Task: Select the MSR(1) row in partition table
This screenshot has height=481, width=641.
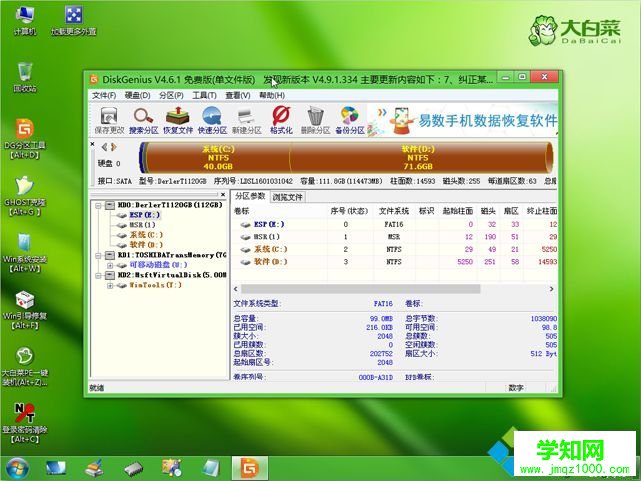Action: click(x=394, y=237)
